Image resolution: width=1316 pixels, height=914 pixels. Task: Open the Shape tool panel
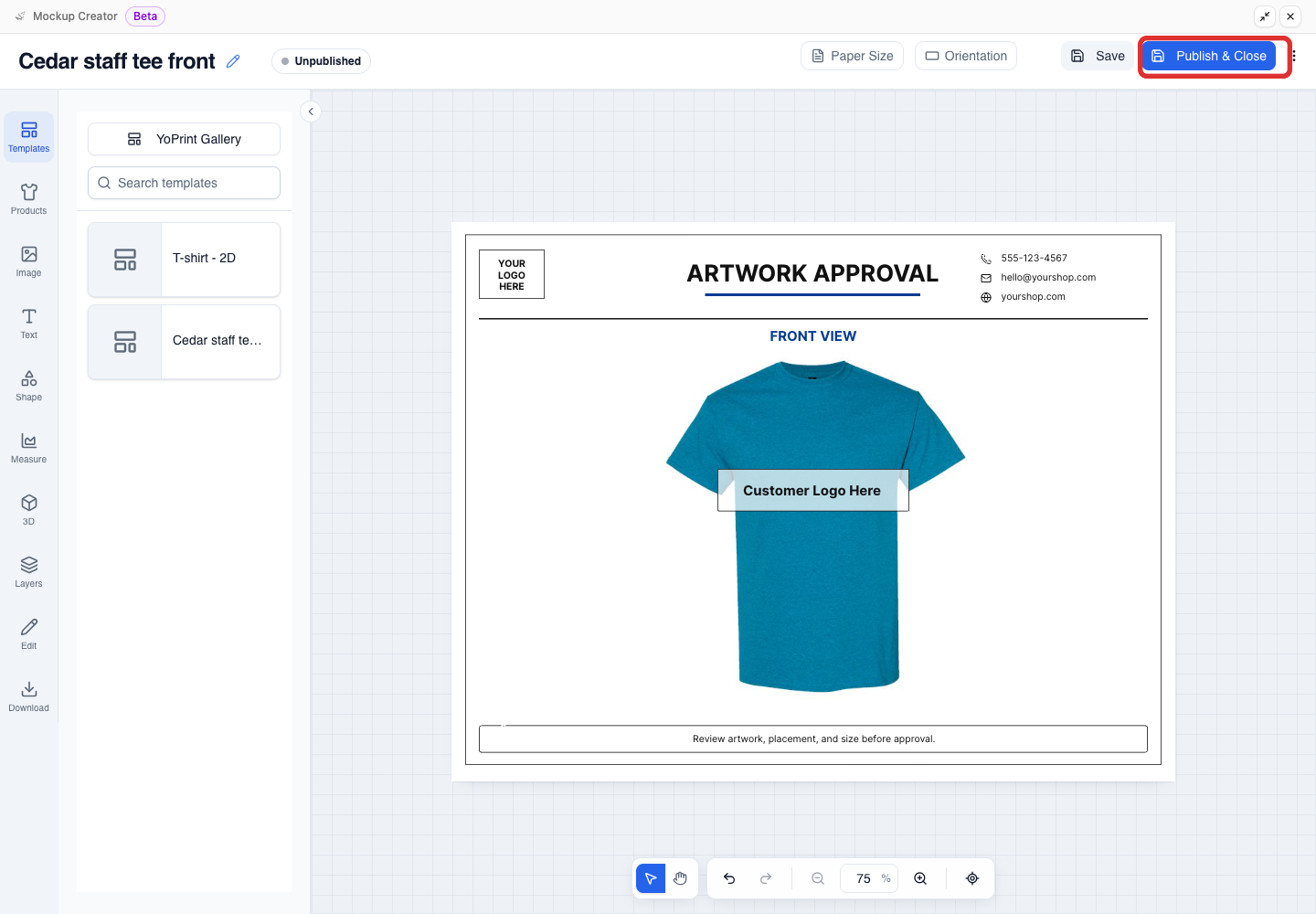coord(28,386)
